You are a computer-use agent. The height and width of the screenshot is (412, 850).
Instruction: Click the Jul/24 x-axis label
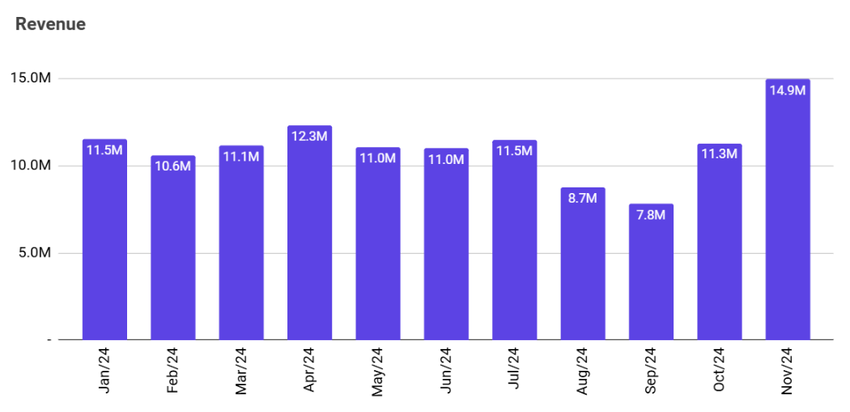click(x=515, y=371)
